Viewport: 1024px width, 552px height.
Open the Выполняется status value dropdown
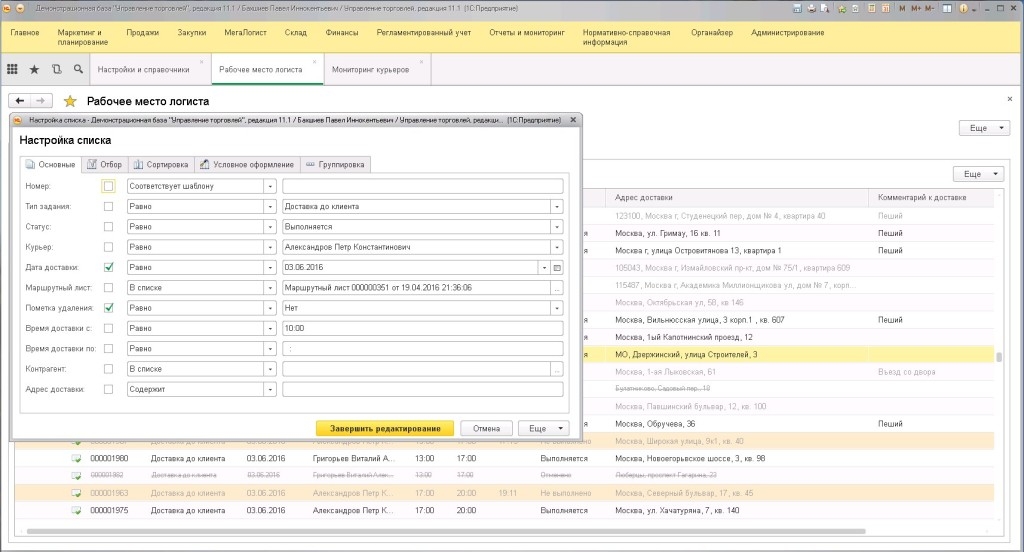(557, 227)
